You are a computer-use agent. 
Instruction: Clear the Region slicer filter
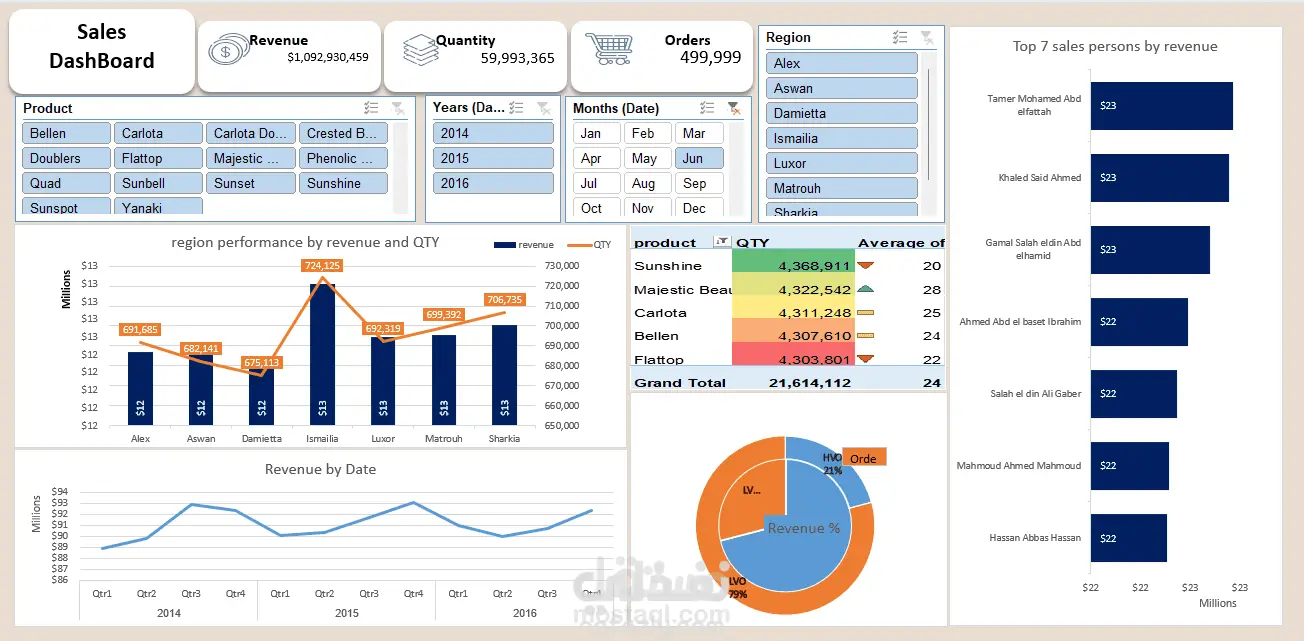[x=927, y=38]
